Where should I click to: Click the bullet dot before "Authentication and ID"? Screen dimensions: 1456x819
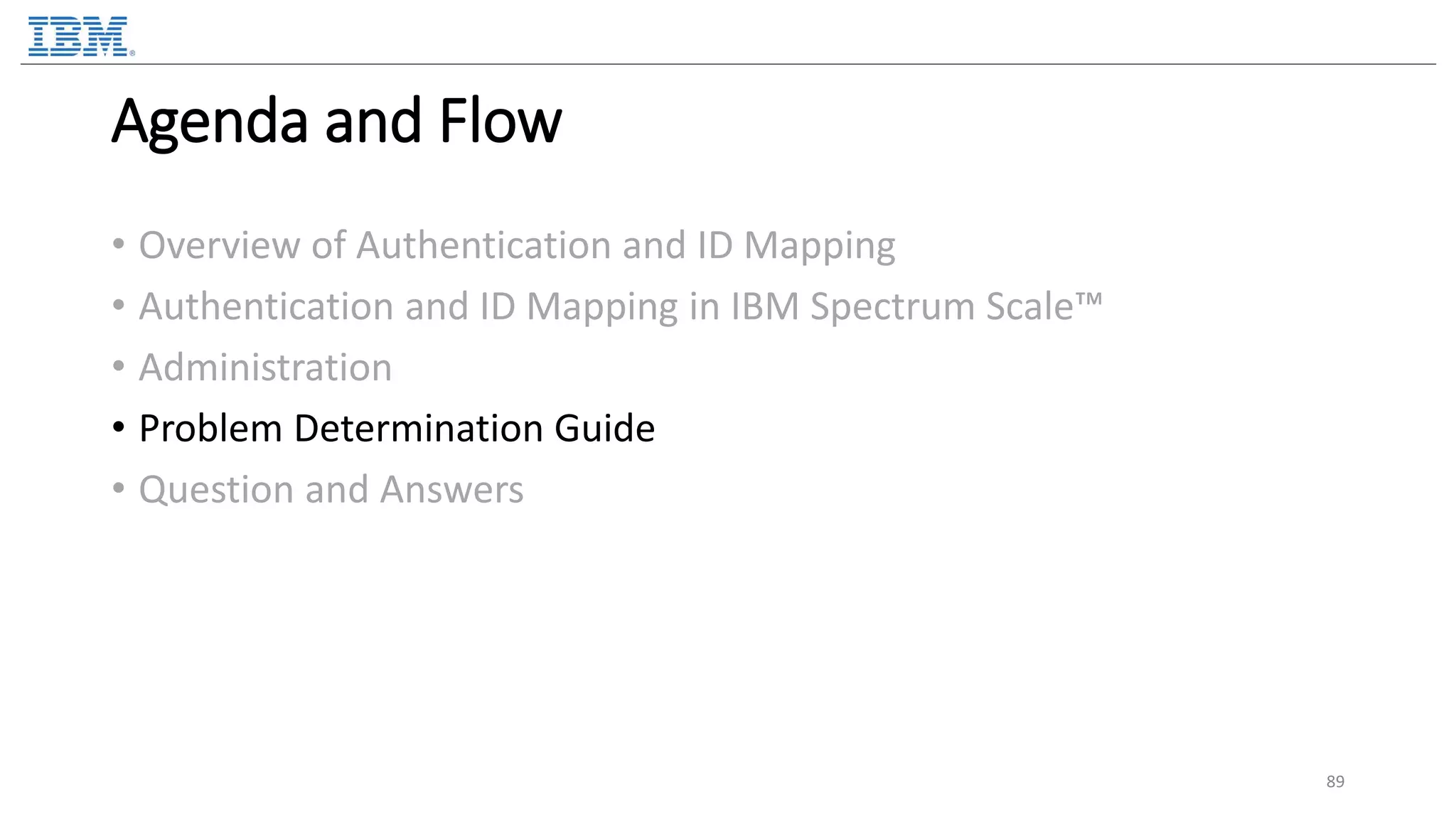[119, 306]
